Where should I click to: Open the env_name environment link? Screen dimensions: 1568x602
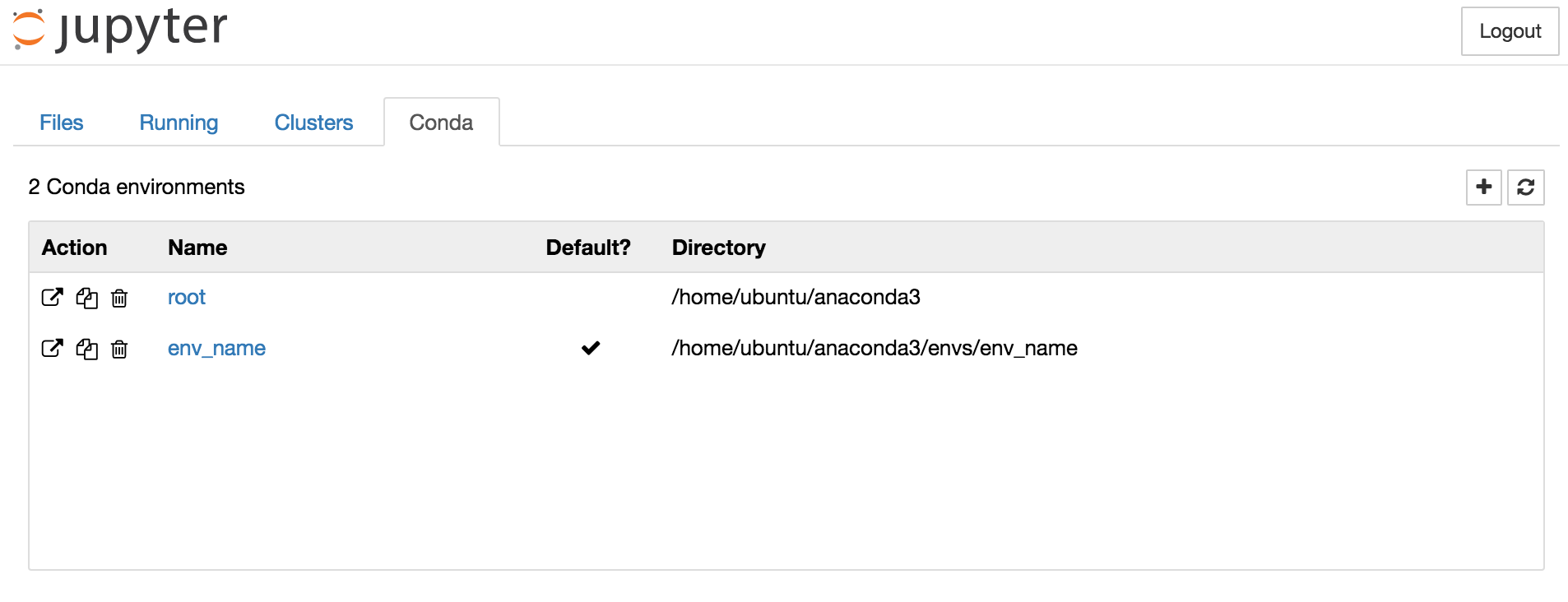point(216,349)
